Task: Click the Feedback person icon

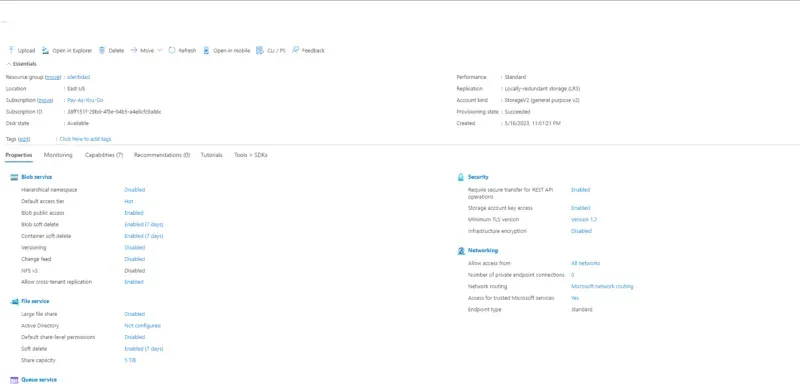Action: 295,50
